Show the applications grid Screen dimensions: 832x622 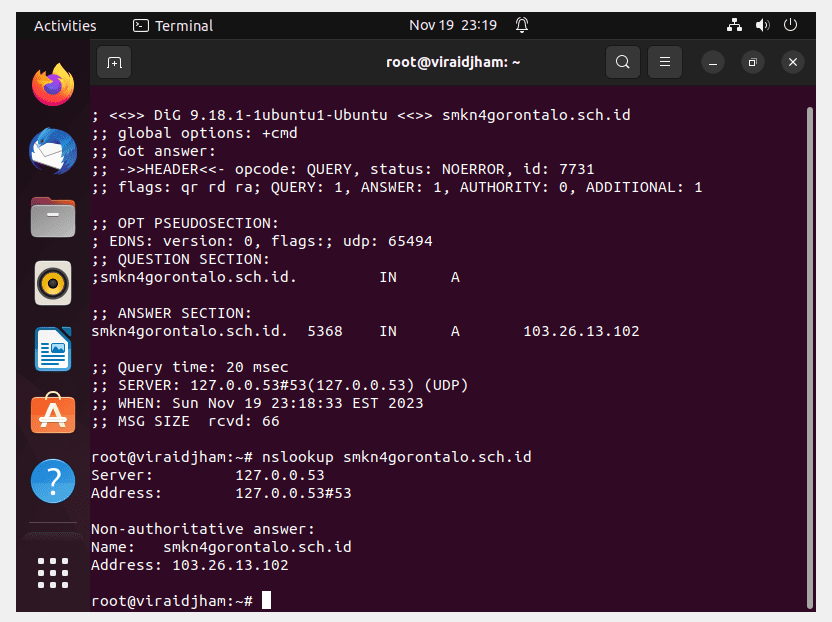pos(53,573)
